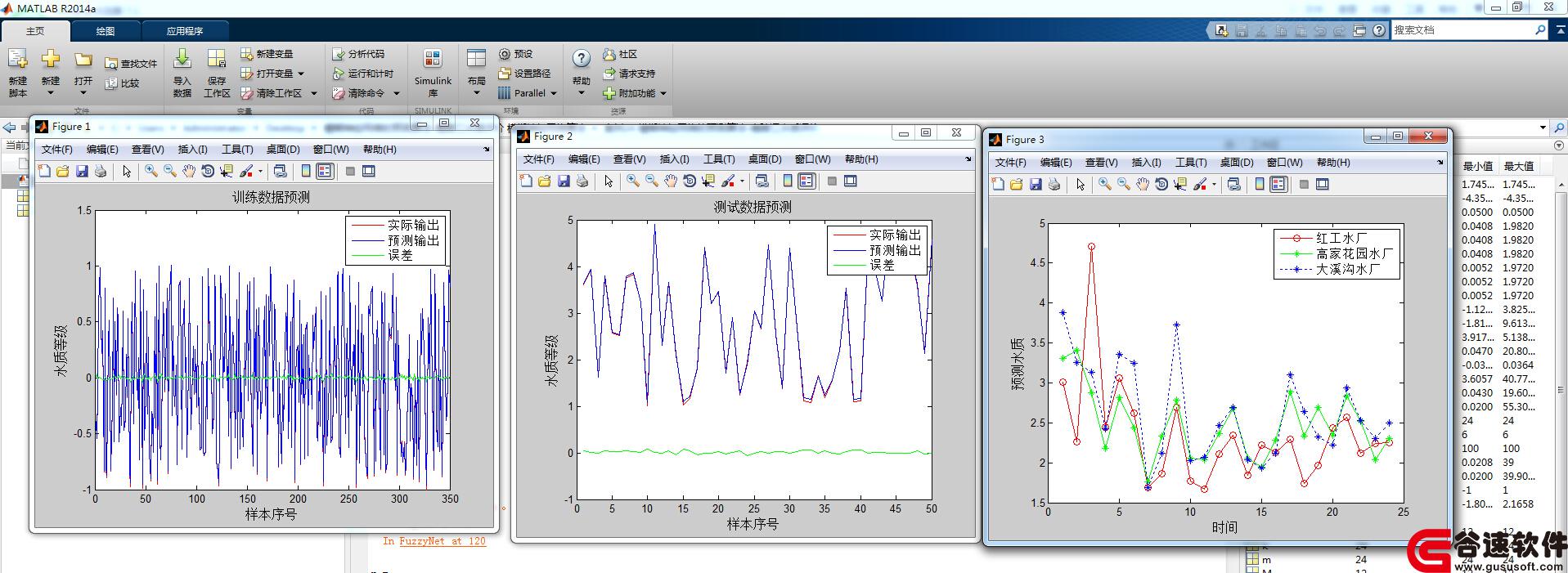Viewport: 1568px width, 573px height.
Task: Click help question mark in quick access bar
Action: coord(1379,30)
